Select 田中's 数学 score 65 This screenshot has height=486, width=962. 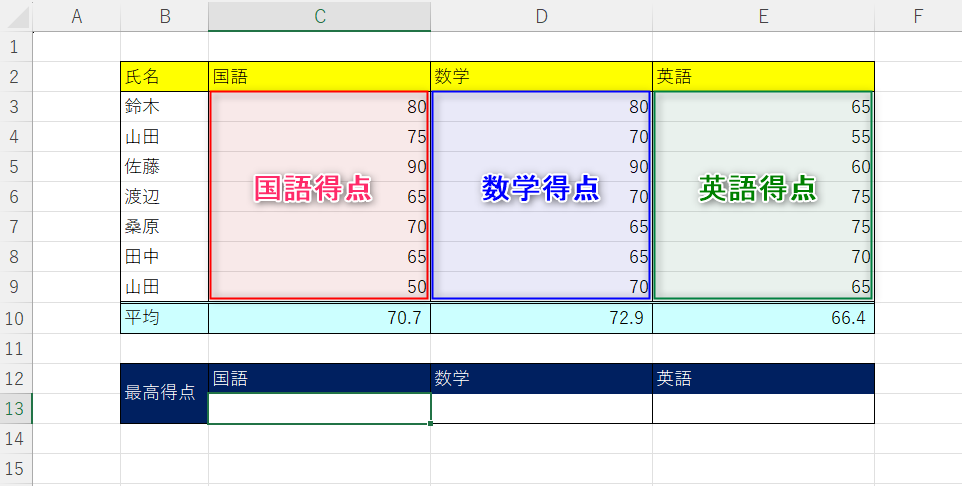pyautogui.click(x=541, y=257)
